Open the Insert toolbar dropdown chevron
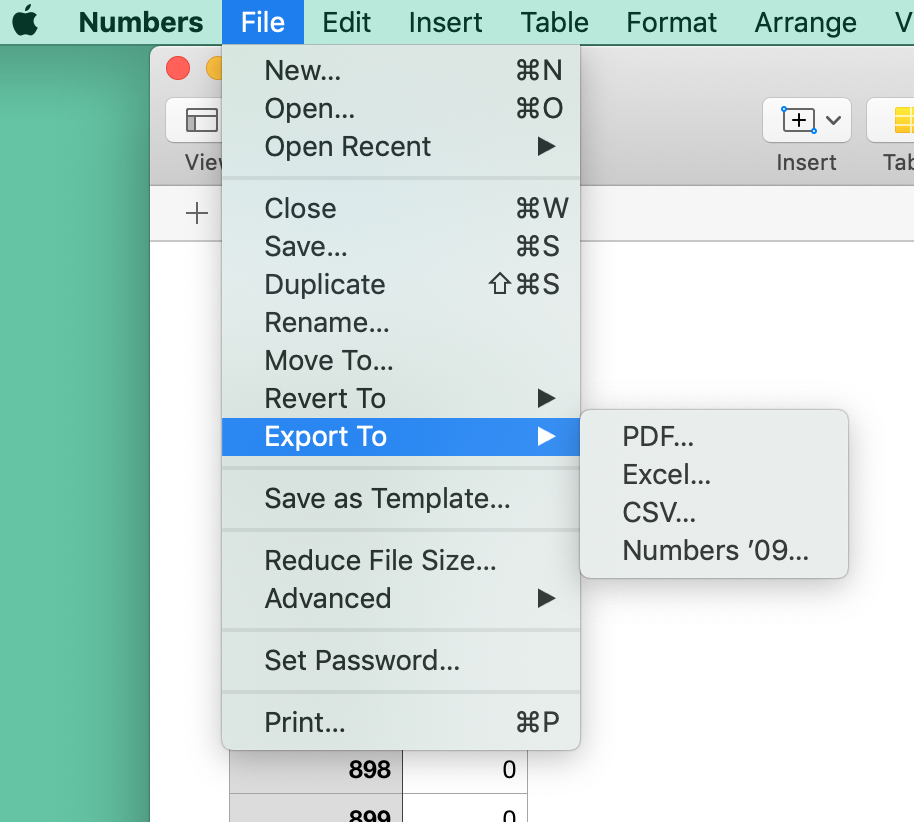The height and width of the screenshot is (822, 914). click(x=834, y=121)
